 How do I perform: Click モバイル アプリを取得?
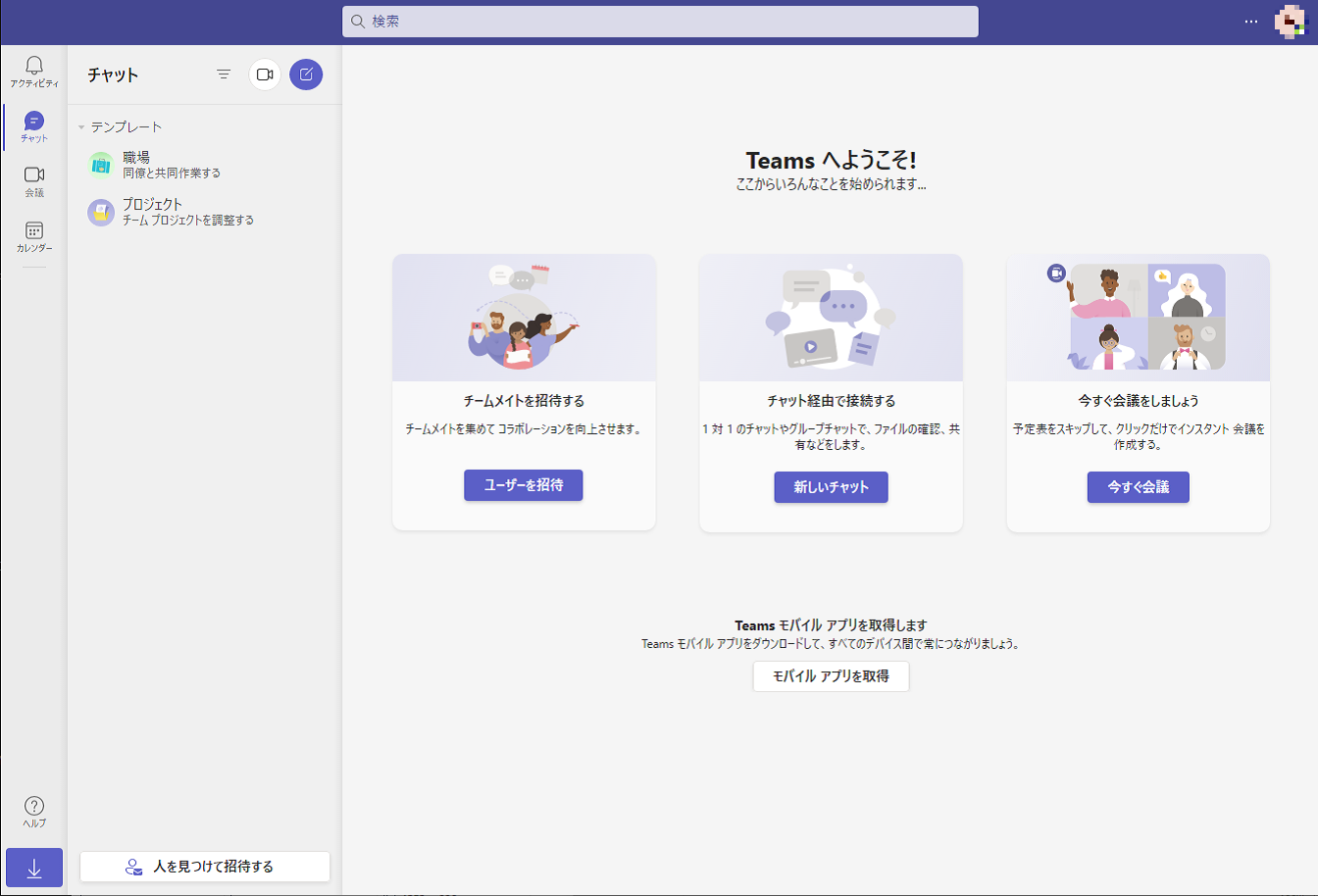(831, 676)
